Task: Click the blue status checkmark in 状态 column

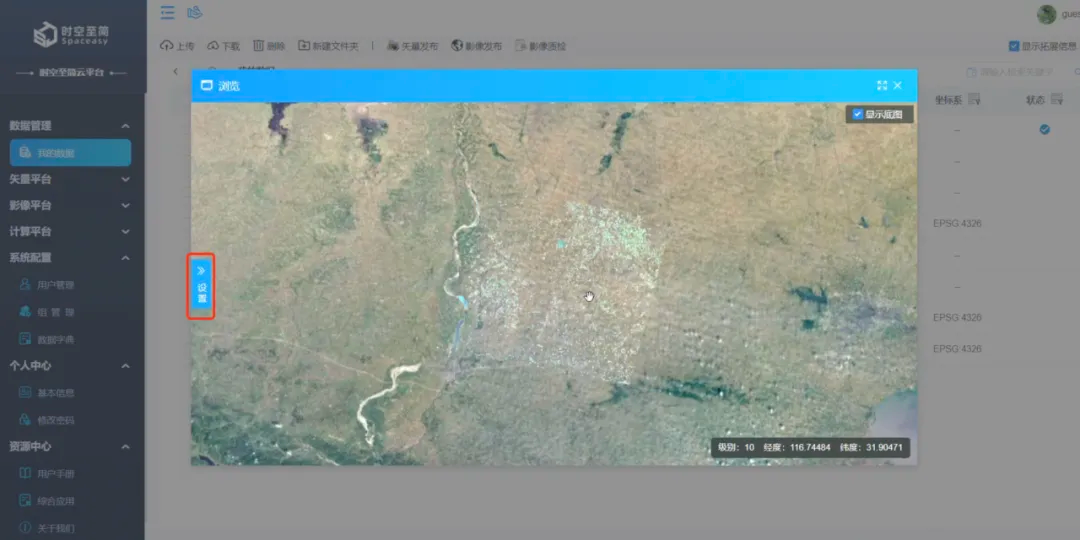Action: pyautogui.click(x=1045, y=129)
